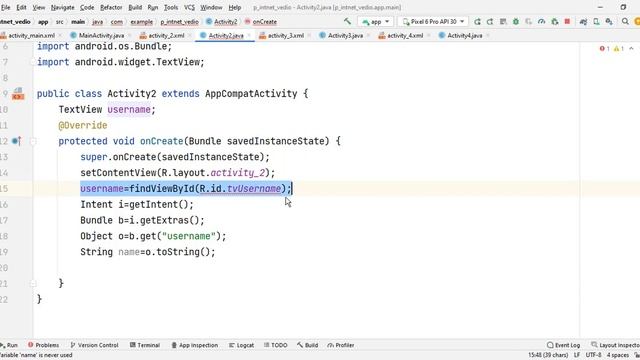This screenshot has width=640, height=360.
Task: Open the View menu
Action: tap(39, 7)
